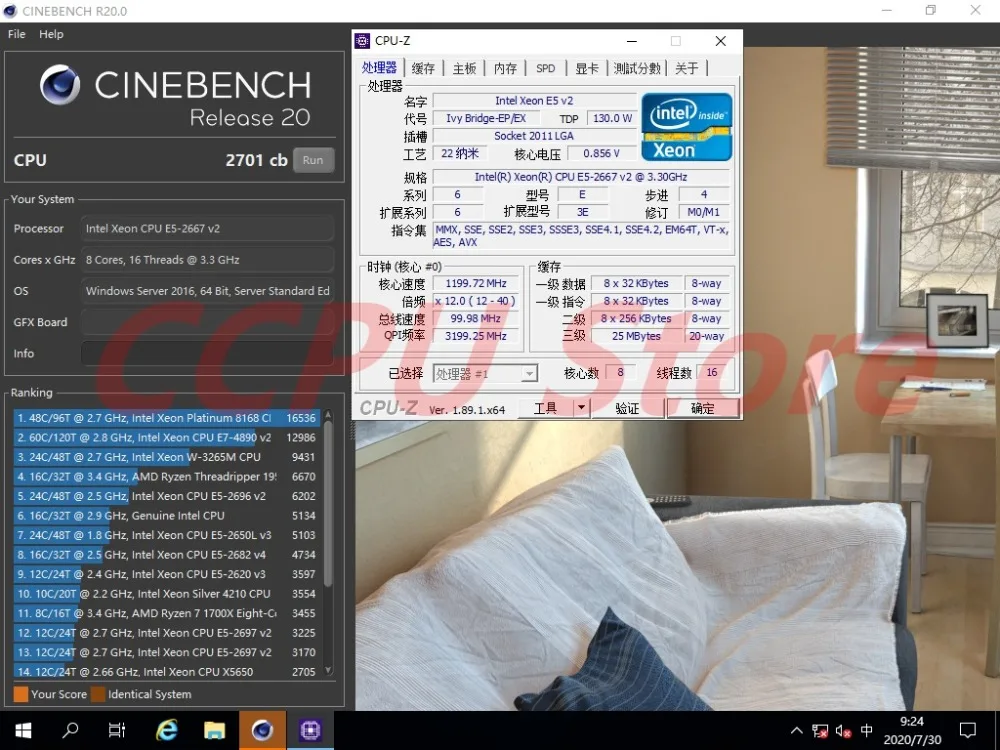Open the 处理器 #1 selection dropdown
The height and width of the screenshot is (750, 1000).
pyautogui.click(x=486, y=374)
